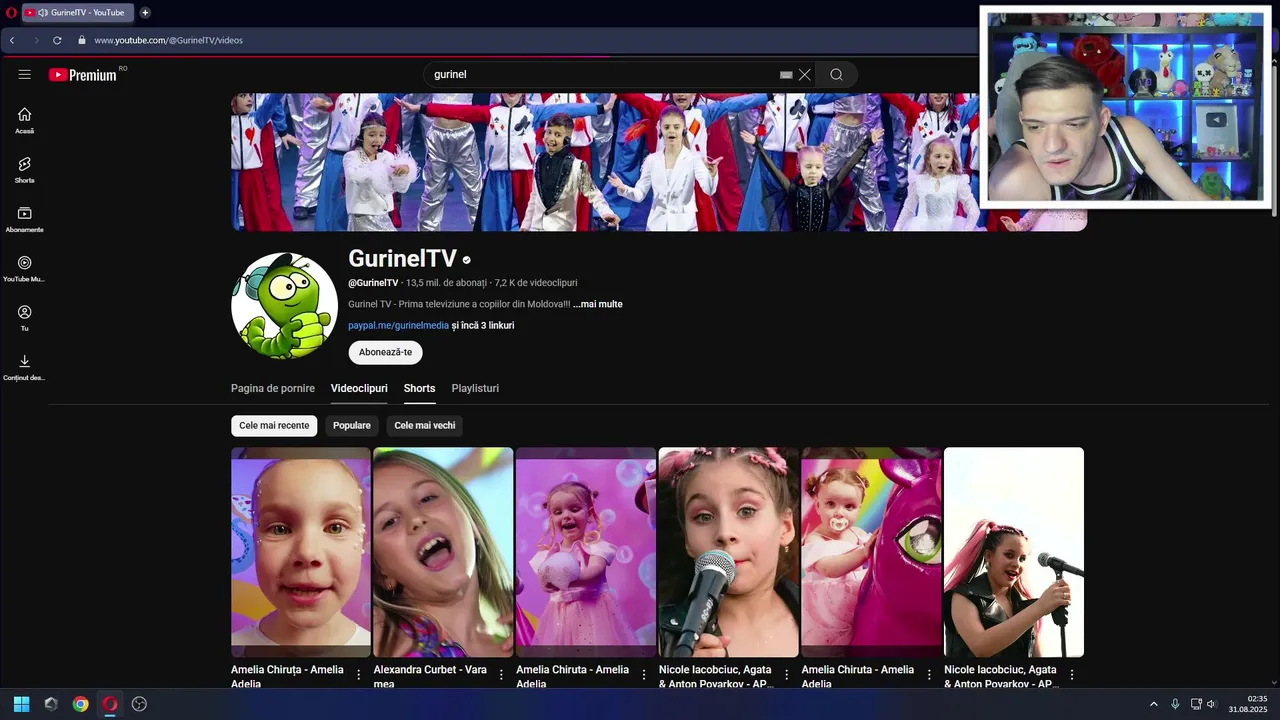Viewport: 1280px width, 720px height.
Task: Open options menu for fifth Amelia Chiruta short
Action: pos(929,675)
